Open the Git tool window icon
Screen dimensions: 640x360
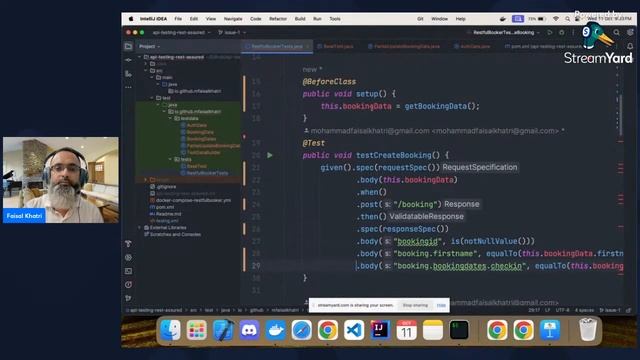pos(128,298)
